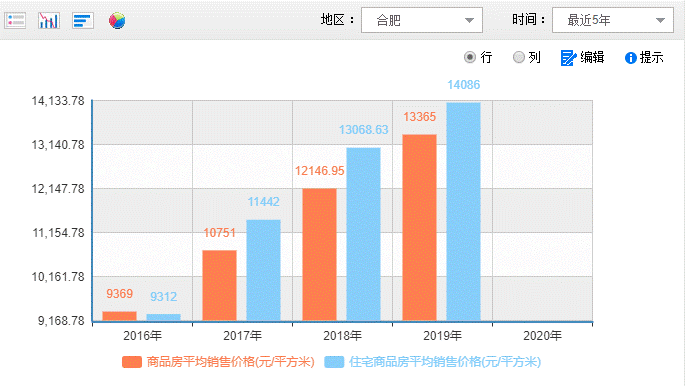Image resolution: width=687 pixels, height=386 pixels.
Task: Click the orange 2017年 bar with value 10751
Action: pos(220,285)
